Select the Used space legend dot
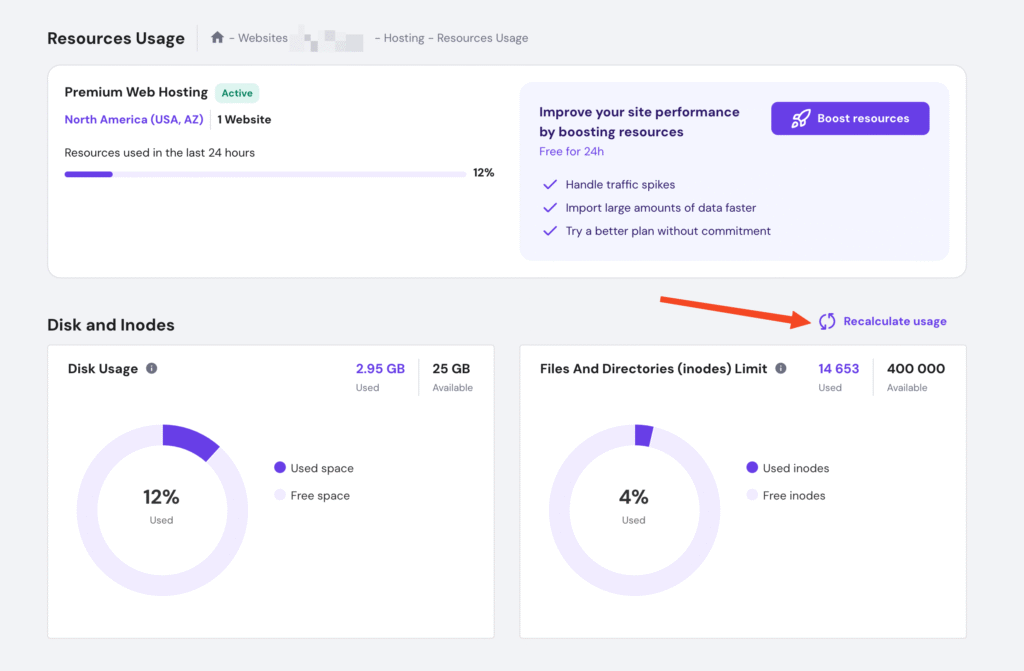 [280, 468]
